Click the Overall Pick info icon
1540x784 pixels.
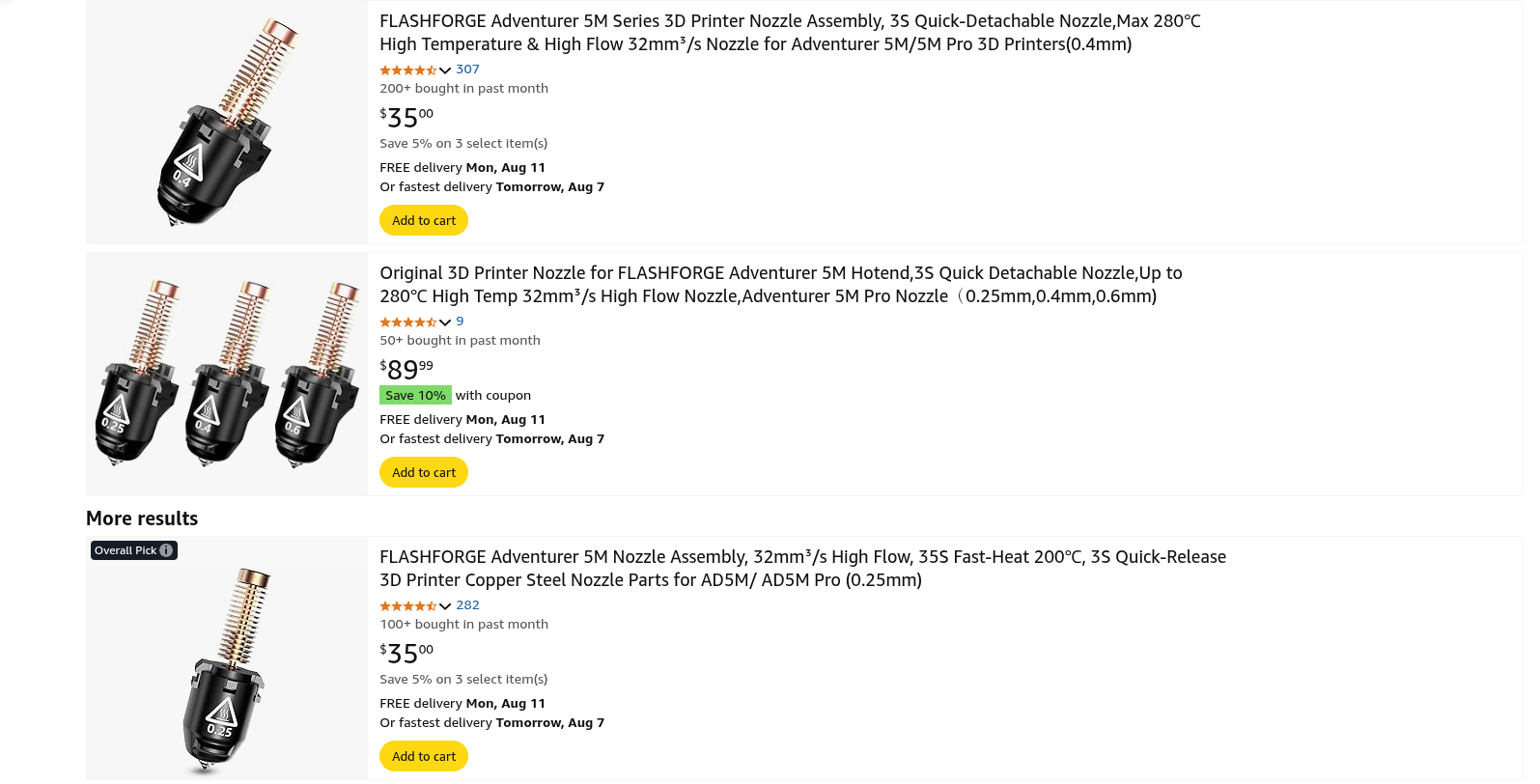[x=166, y=550]
